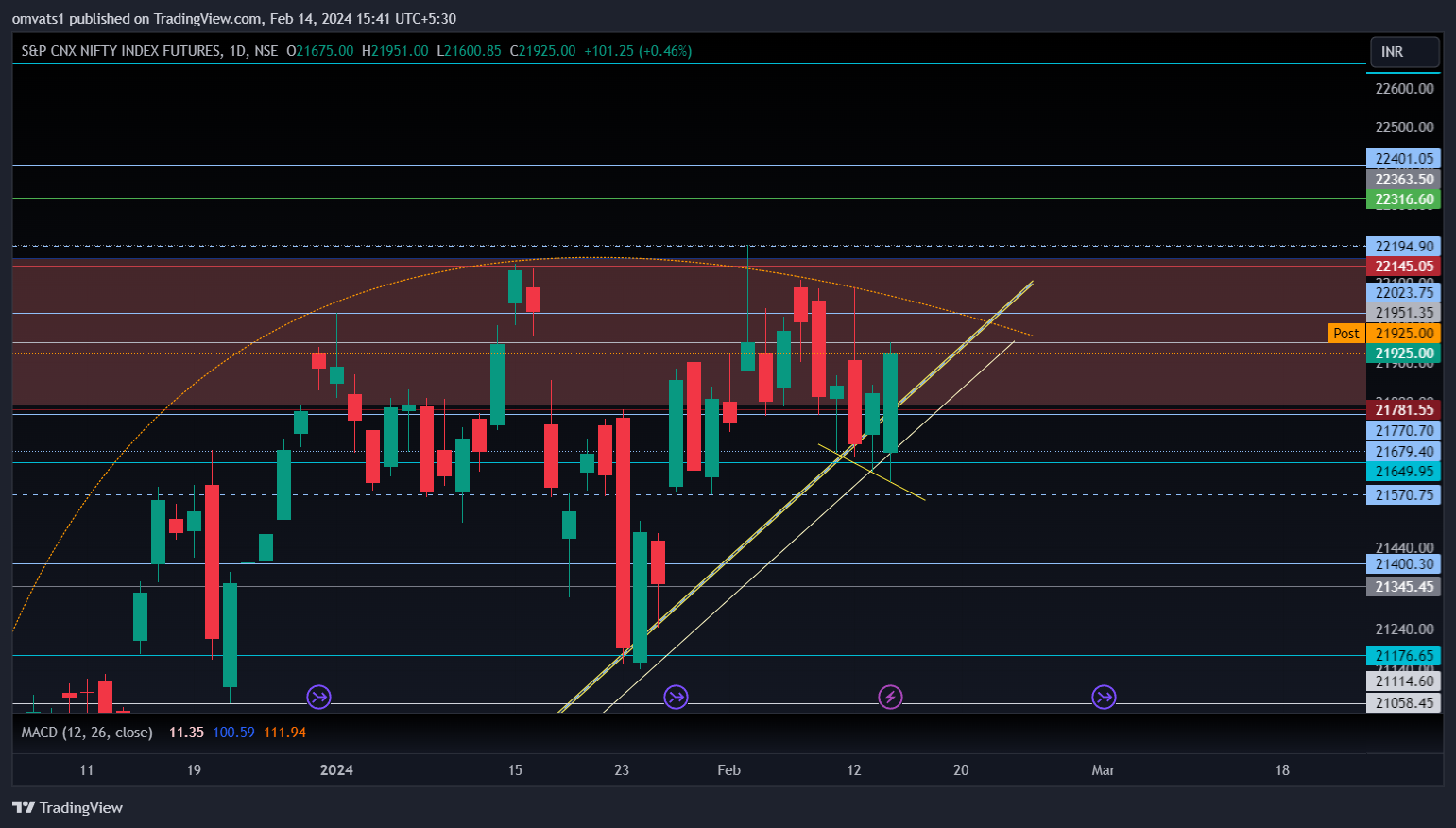Click the 22023.75 price level tag
This screenshot has height=828, width=1456.
click(x=1403, y=293)
